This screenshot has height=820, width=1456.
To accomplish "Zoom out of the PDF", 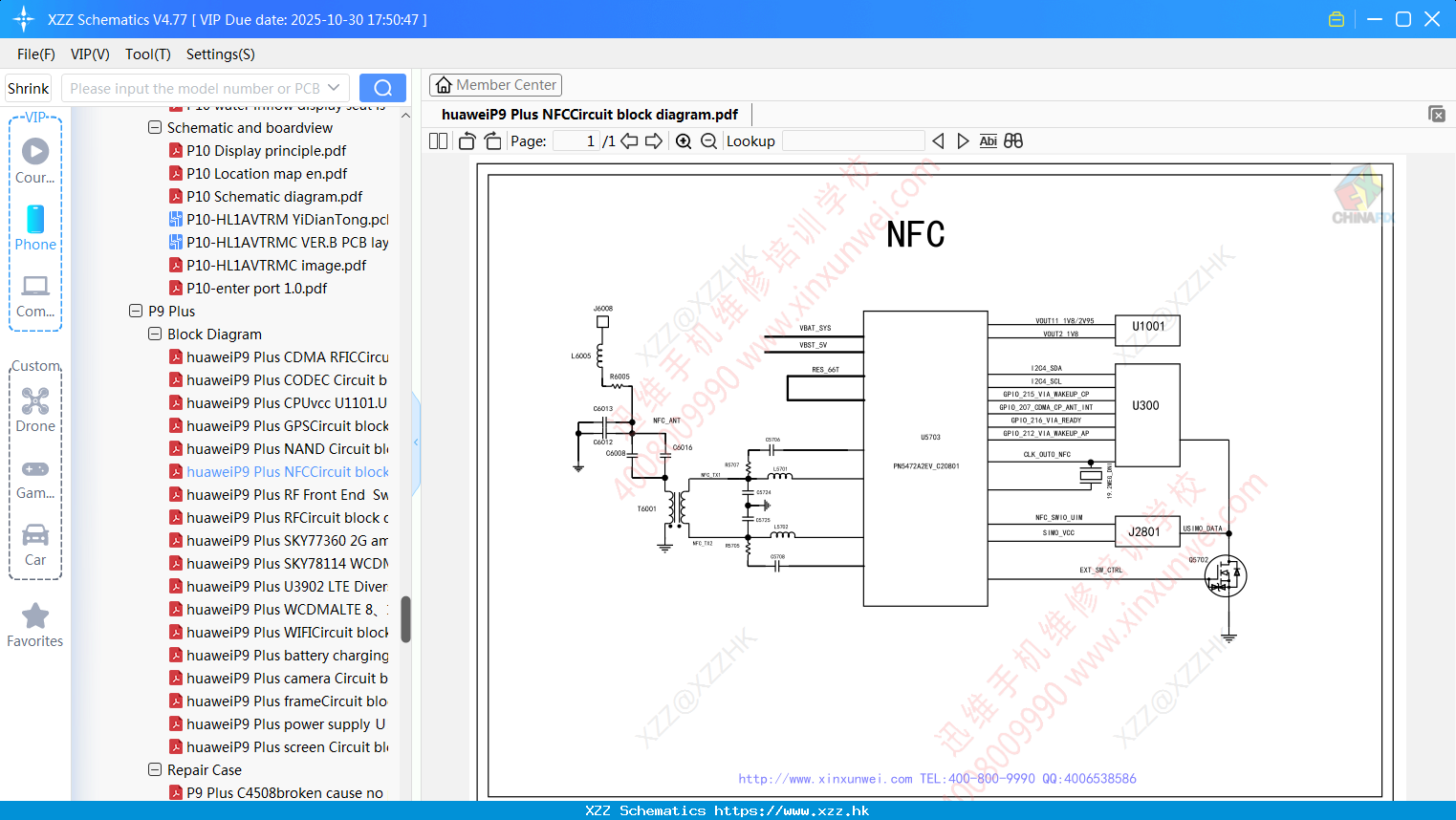I will tap(708, 141).
